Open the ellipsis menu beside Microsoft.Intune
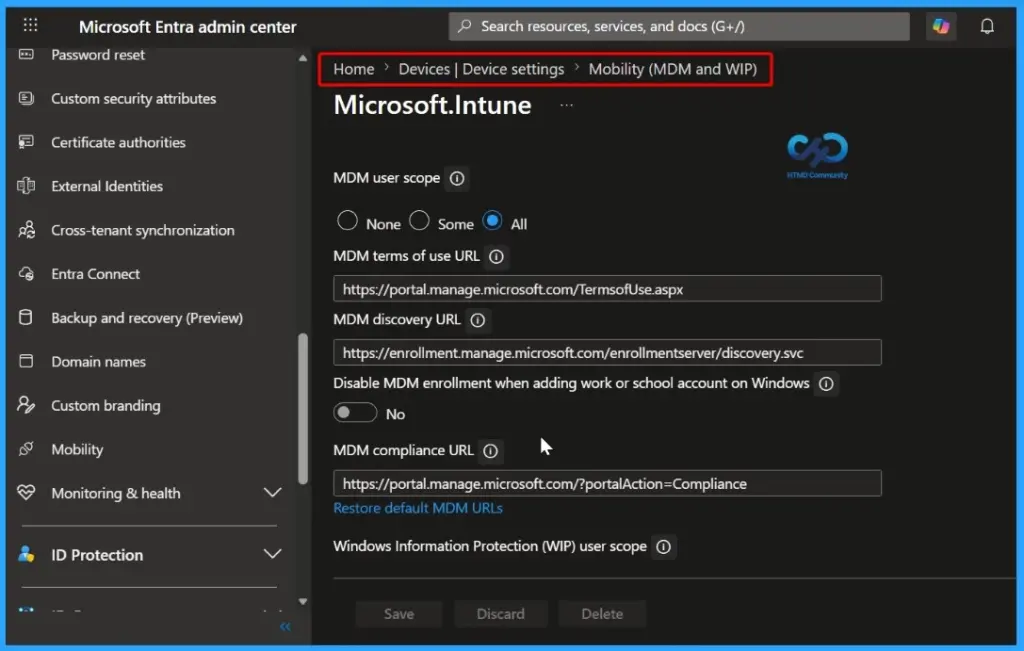Image resolution: width=1024 pixels, height=651 pixels. click(x=566, y=105)
